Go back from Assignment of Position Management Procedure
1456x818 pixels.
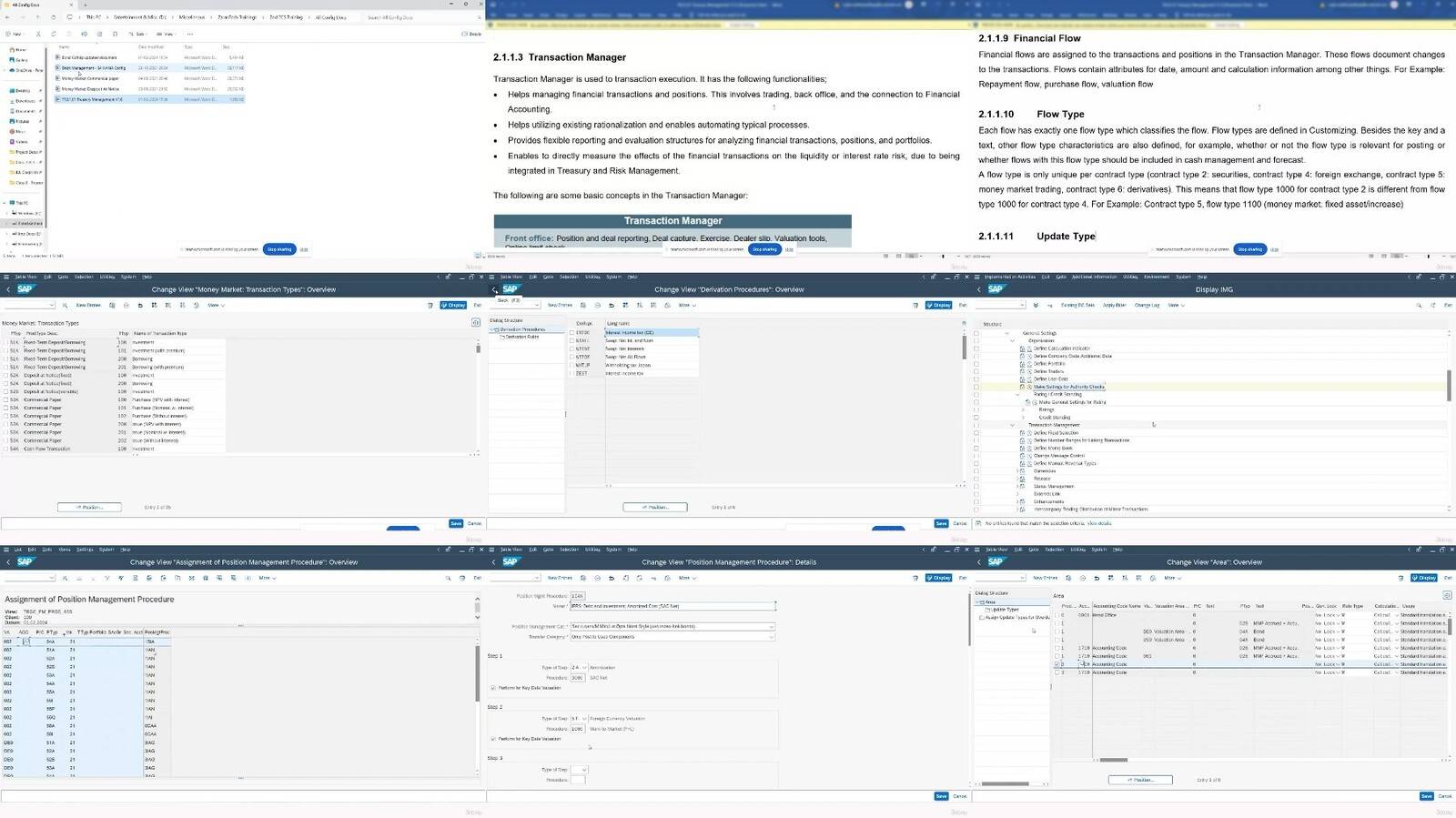[8, 562]
